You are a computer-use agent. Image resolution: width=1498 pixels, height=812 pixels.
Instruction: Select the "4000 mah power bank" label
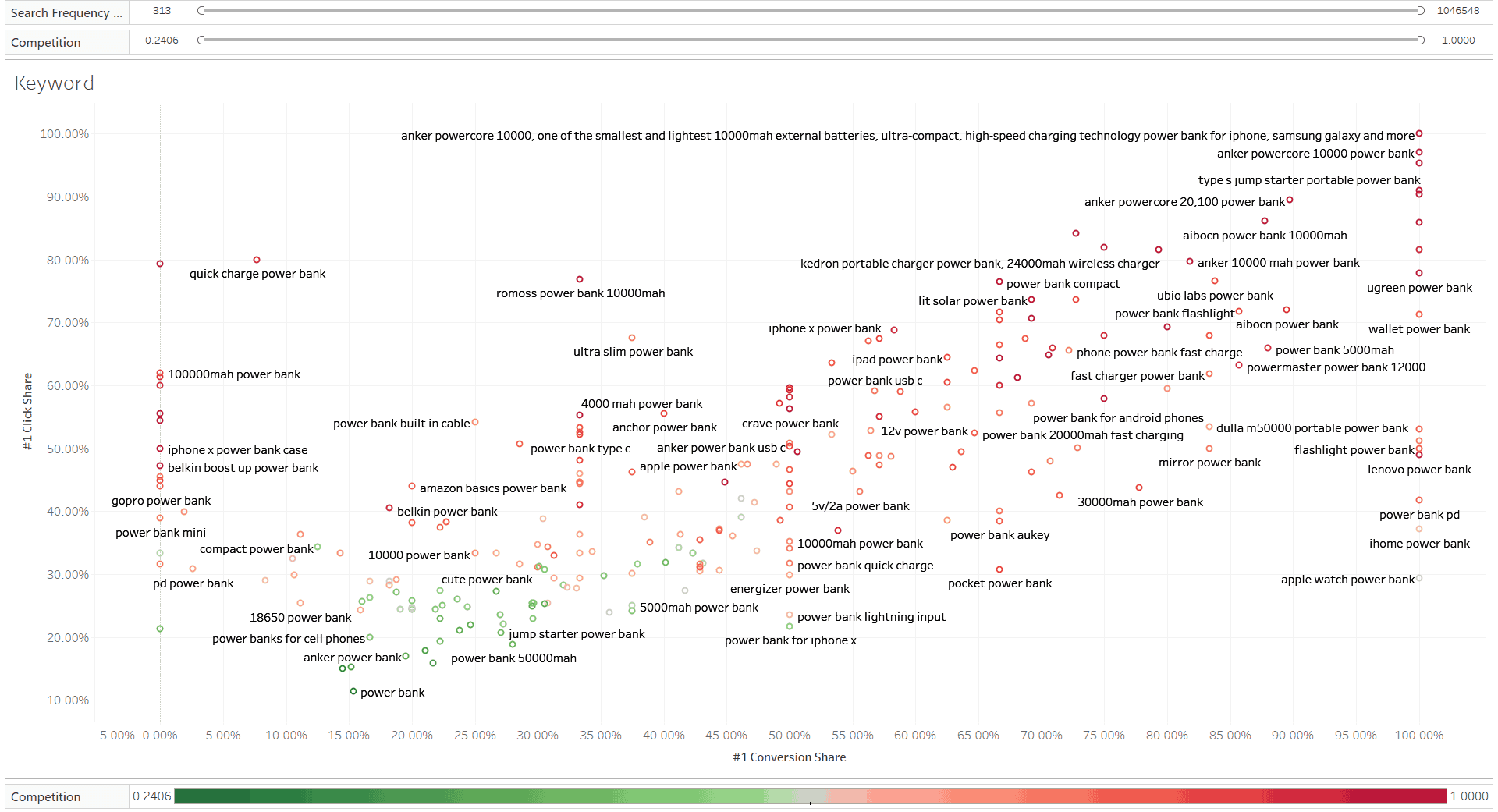[641, 404]
